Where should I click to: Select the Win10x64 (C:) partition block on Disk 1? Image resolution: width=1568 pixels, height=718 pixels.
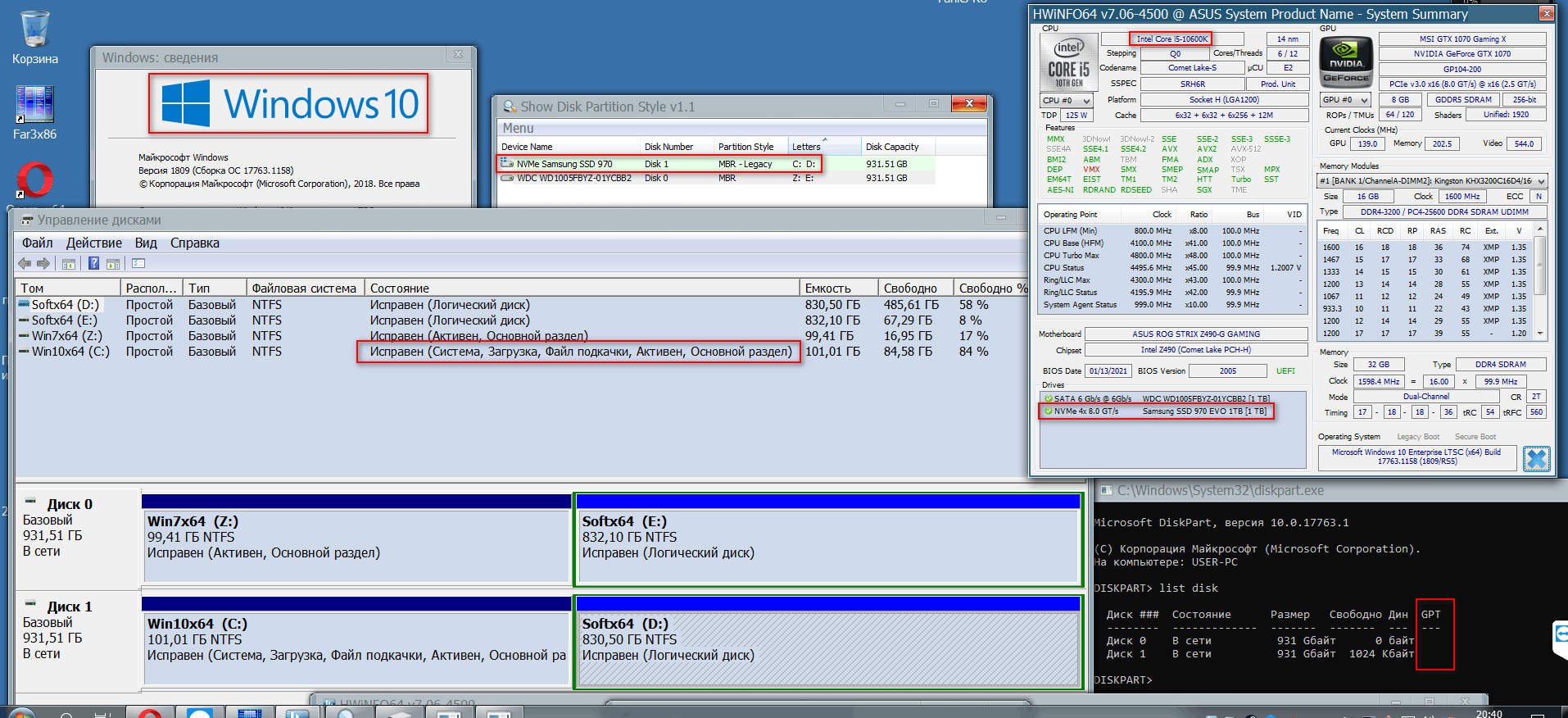tap(356, 641)
